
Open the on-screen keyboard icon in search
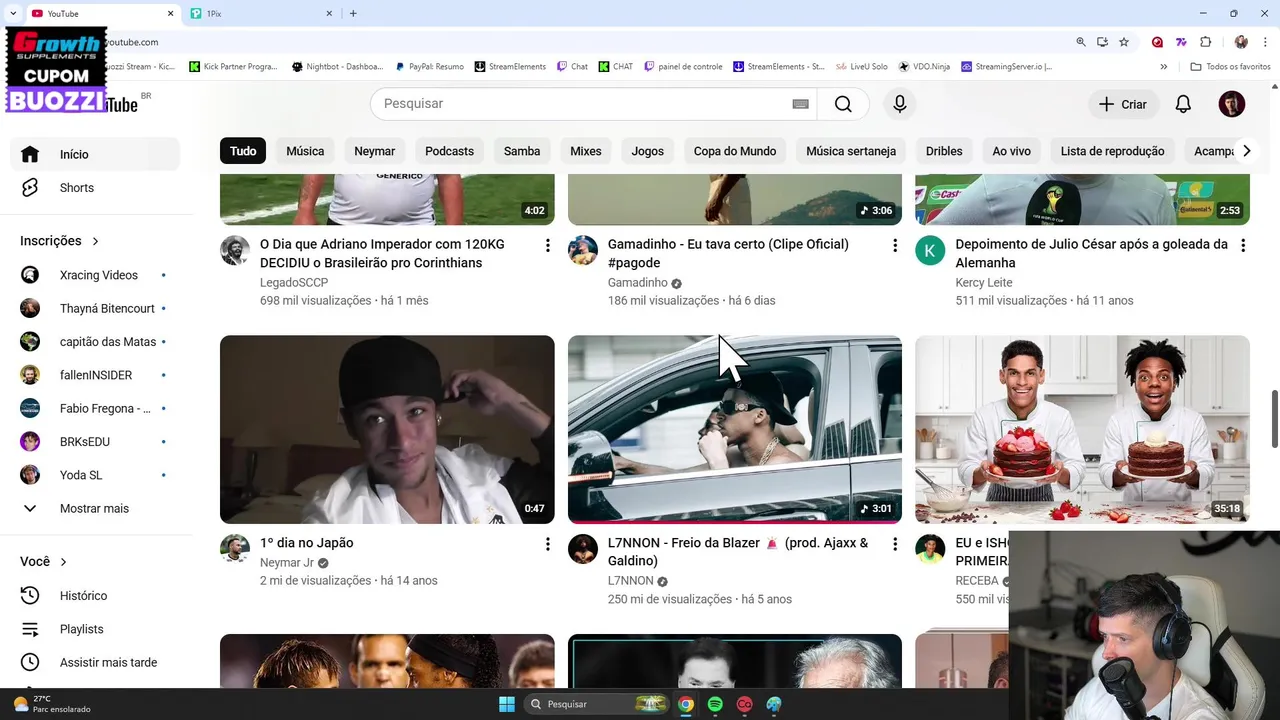[800, 104]
